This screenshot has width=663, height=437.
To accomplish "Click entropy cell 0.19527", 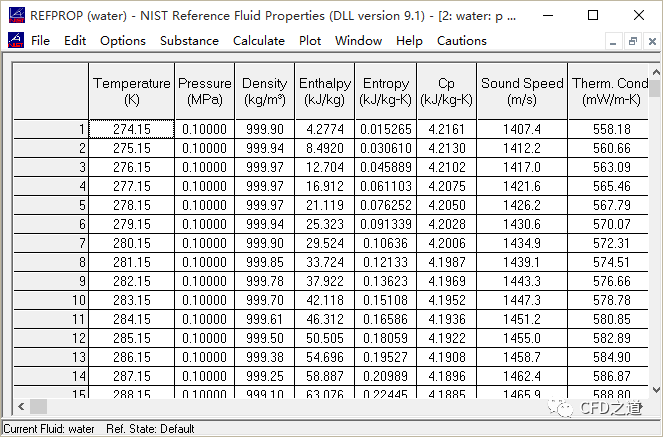I will 386,357.
